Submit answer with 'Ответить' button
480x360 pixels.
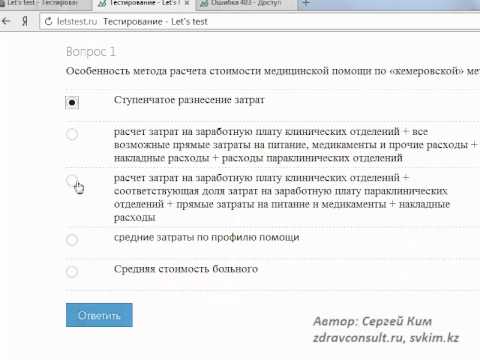[x=99, y=315]
